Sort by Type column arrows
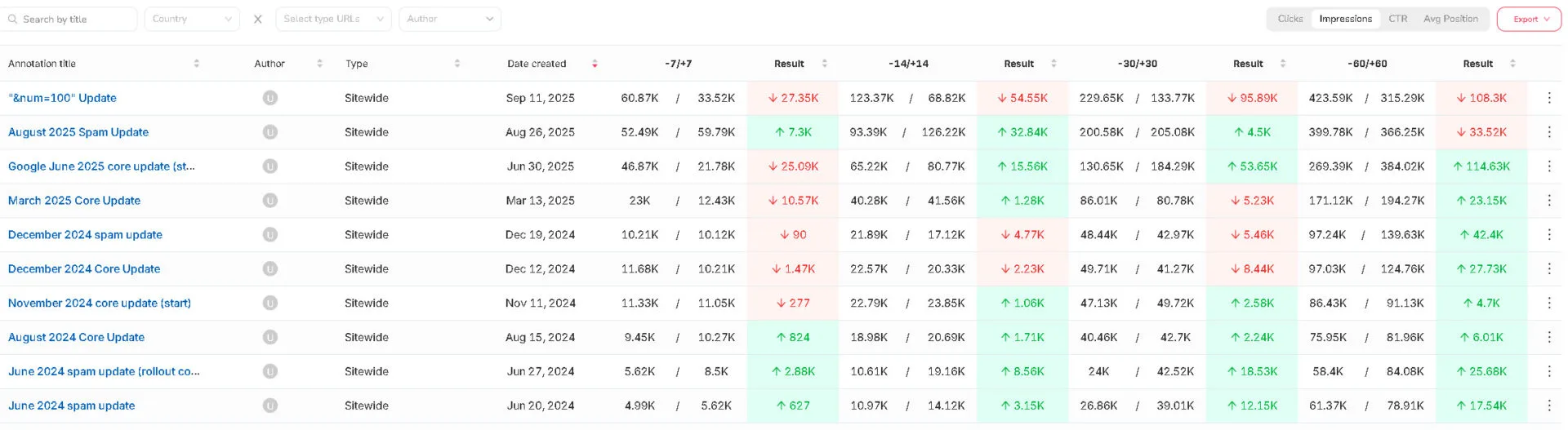The image size is (1568, 430). [x=457, y=64]
